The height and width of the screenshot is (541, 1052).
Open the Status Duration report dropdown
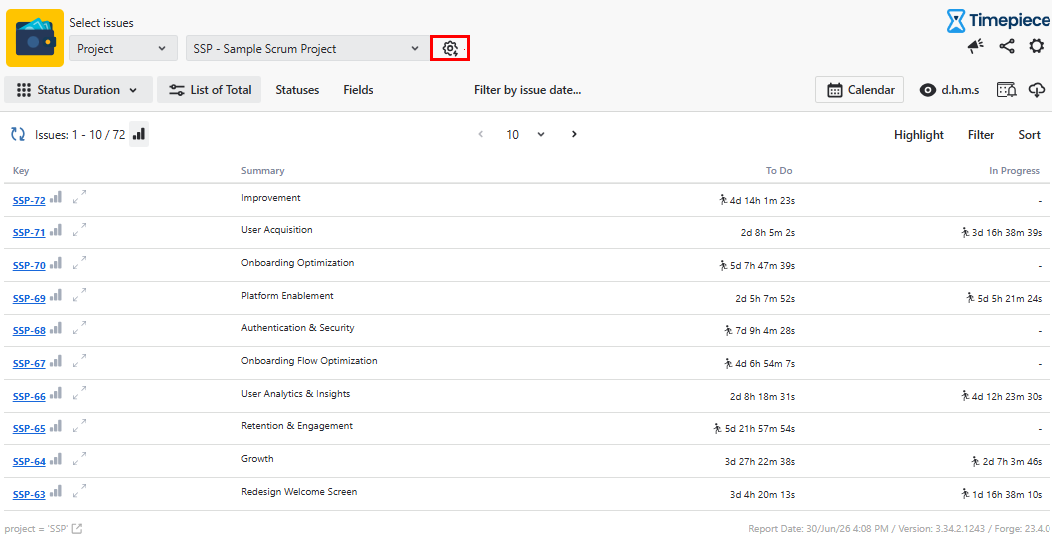coord(78,90)
